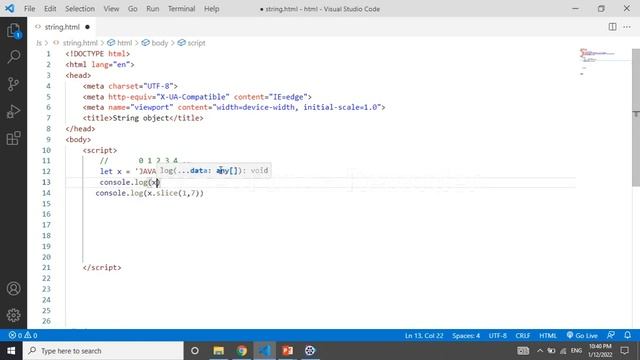Open the Terminal menu

(x=182, y=9)
